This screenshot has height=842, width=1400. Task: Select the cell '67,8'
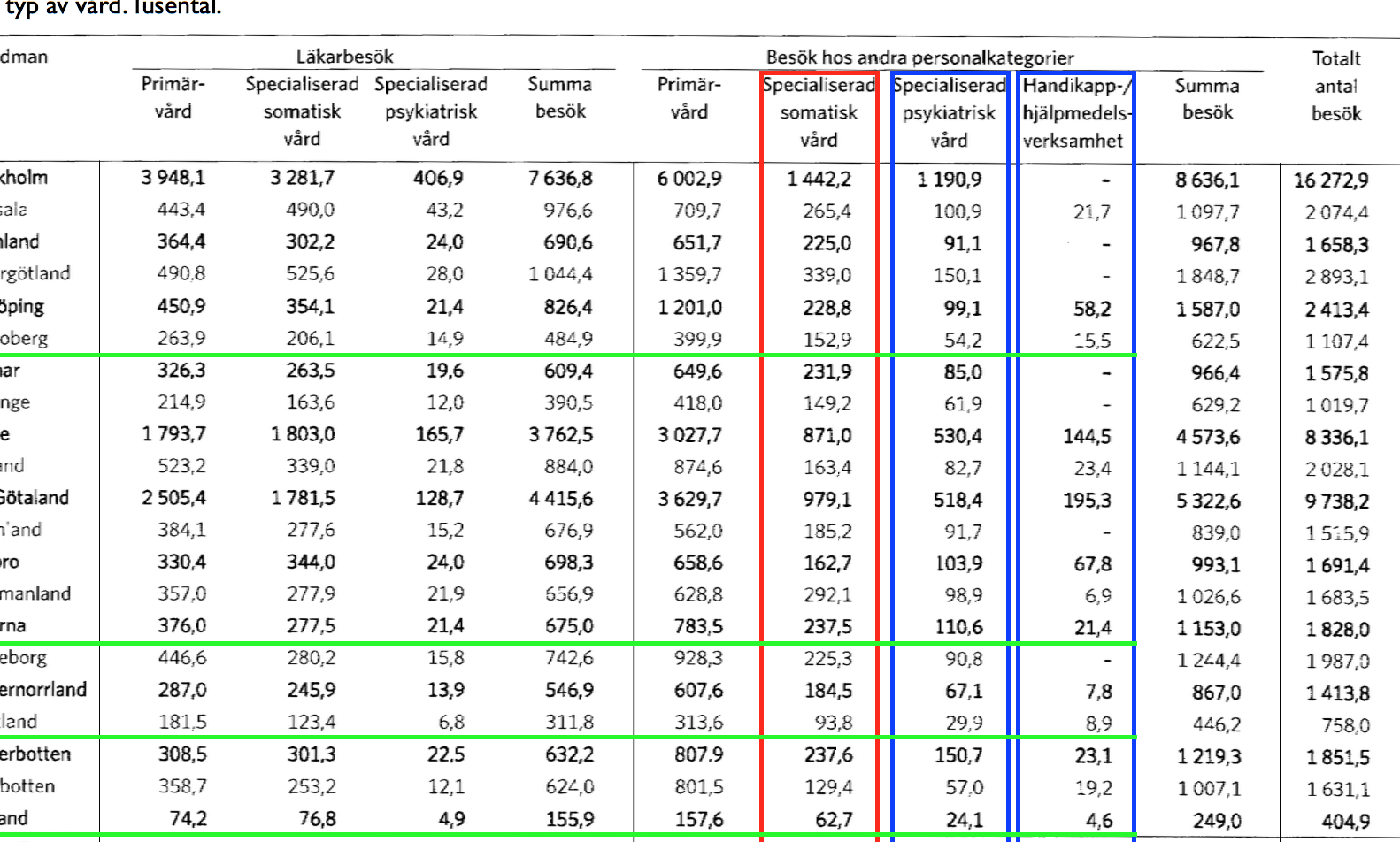click(x=1092, y=564)
